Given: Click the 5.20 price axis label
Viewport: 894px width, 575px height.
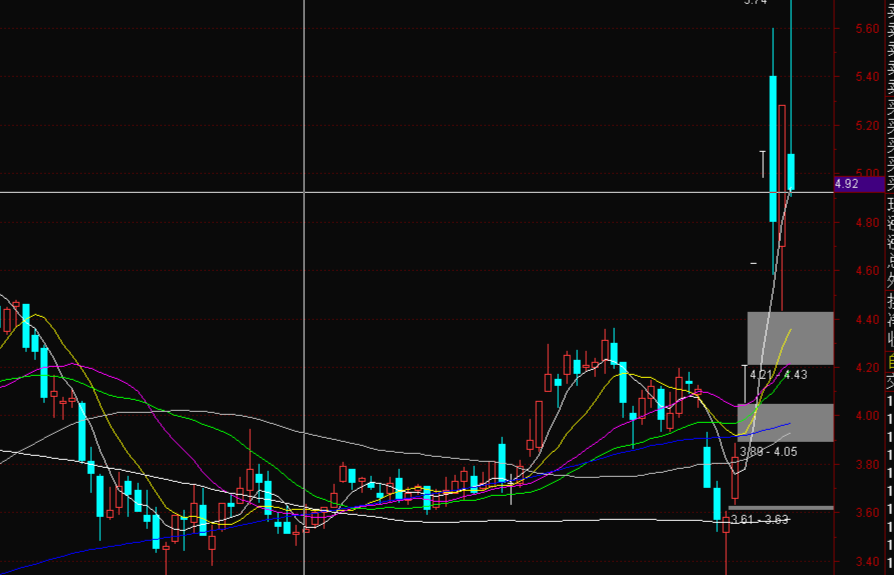Looking at the screenshot, I should (867, 125).
